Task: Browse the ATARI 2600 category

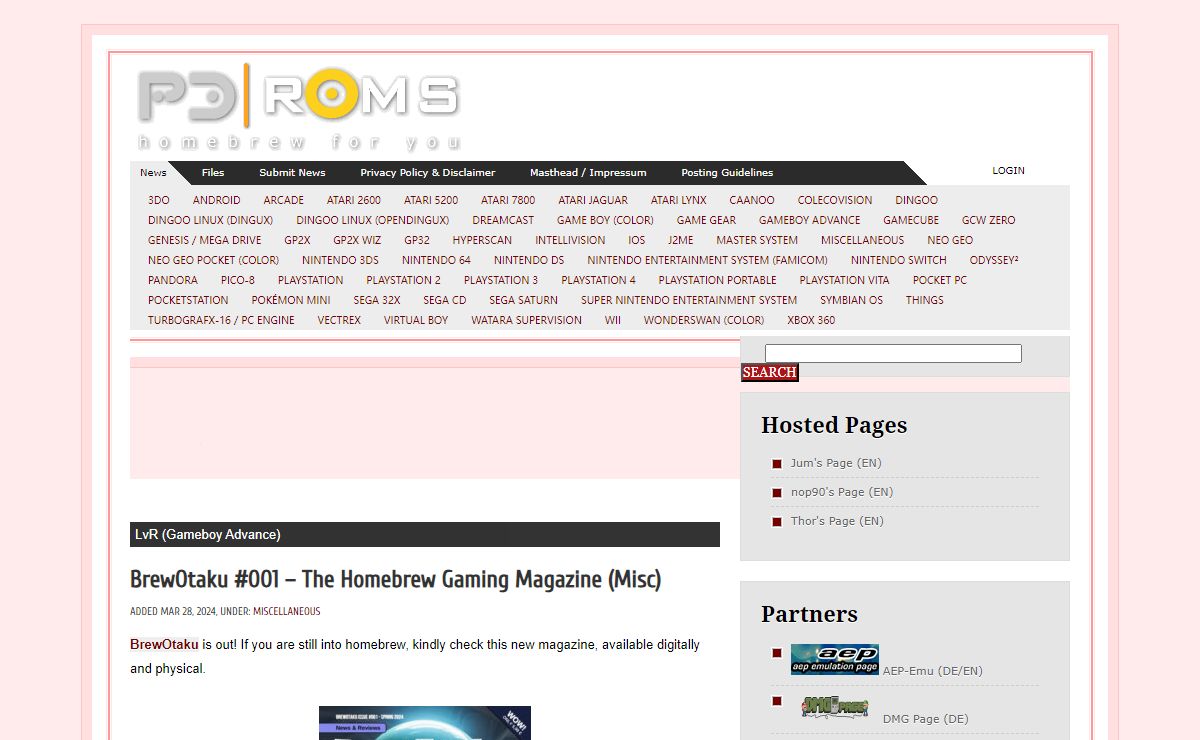Action: (x=353, y=200)
